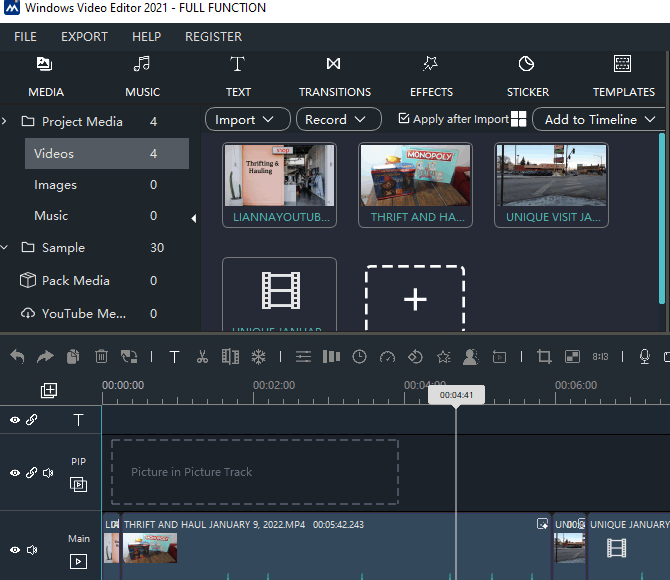Screen dimensions: 670x580
Task: Open the Add to Timeline dropdown
Action: (599, 119)
